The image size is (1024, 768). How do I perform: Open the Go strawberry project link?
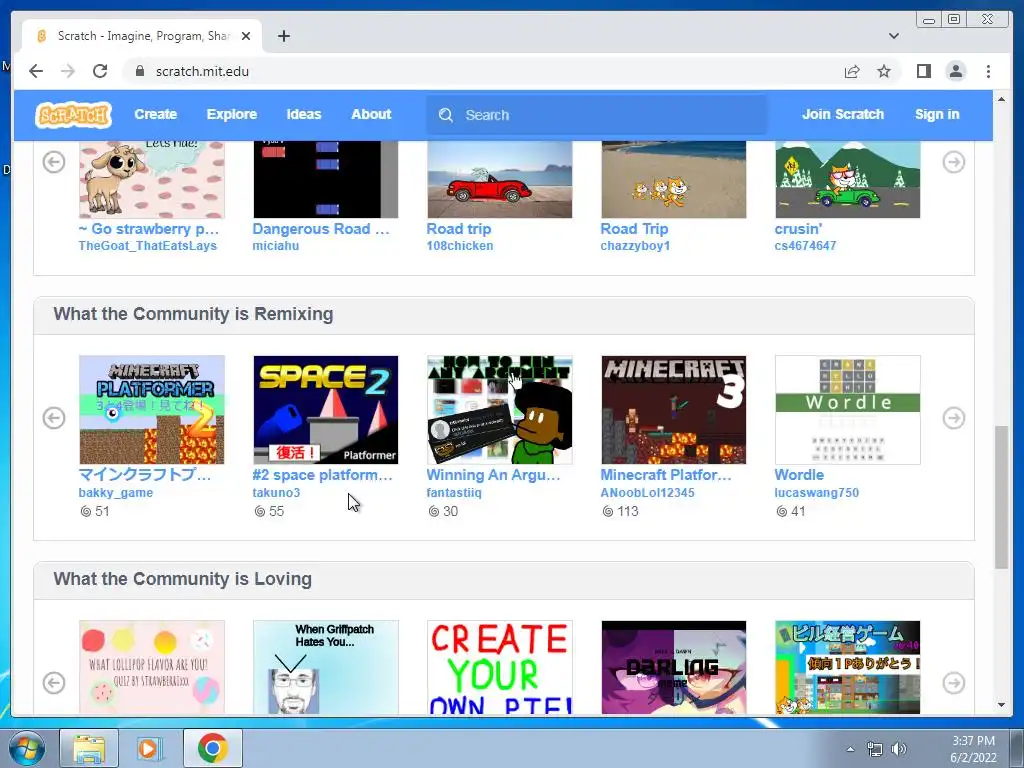(x=149, y=229)
